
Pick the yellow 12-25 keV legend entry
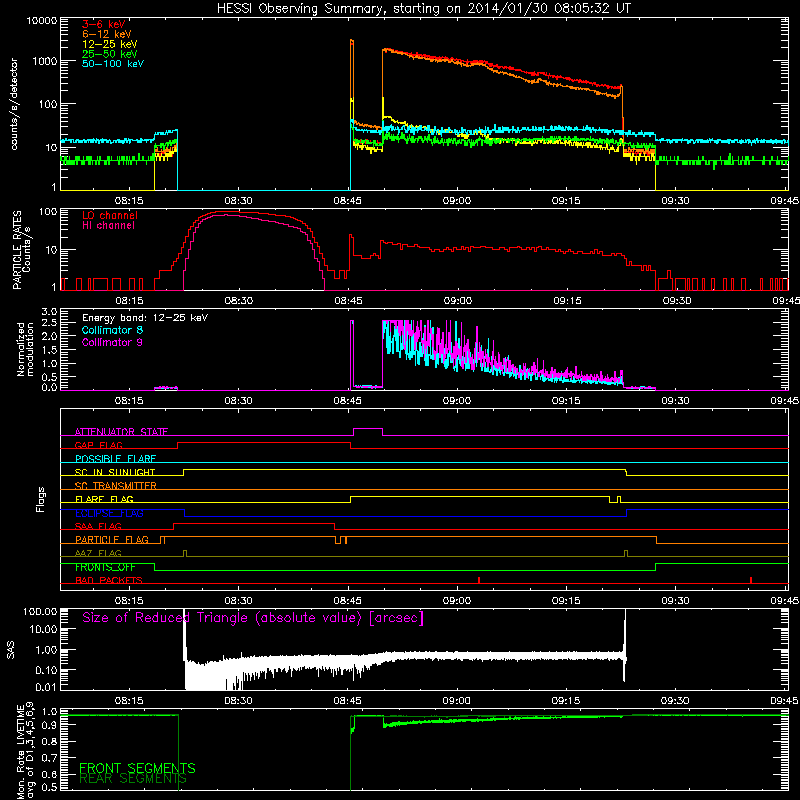(110, 44)
